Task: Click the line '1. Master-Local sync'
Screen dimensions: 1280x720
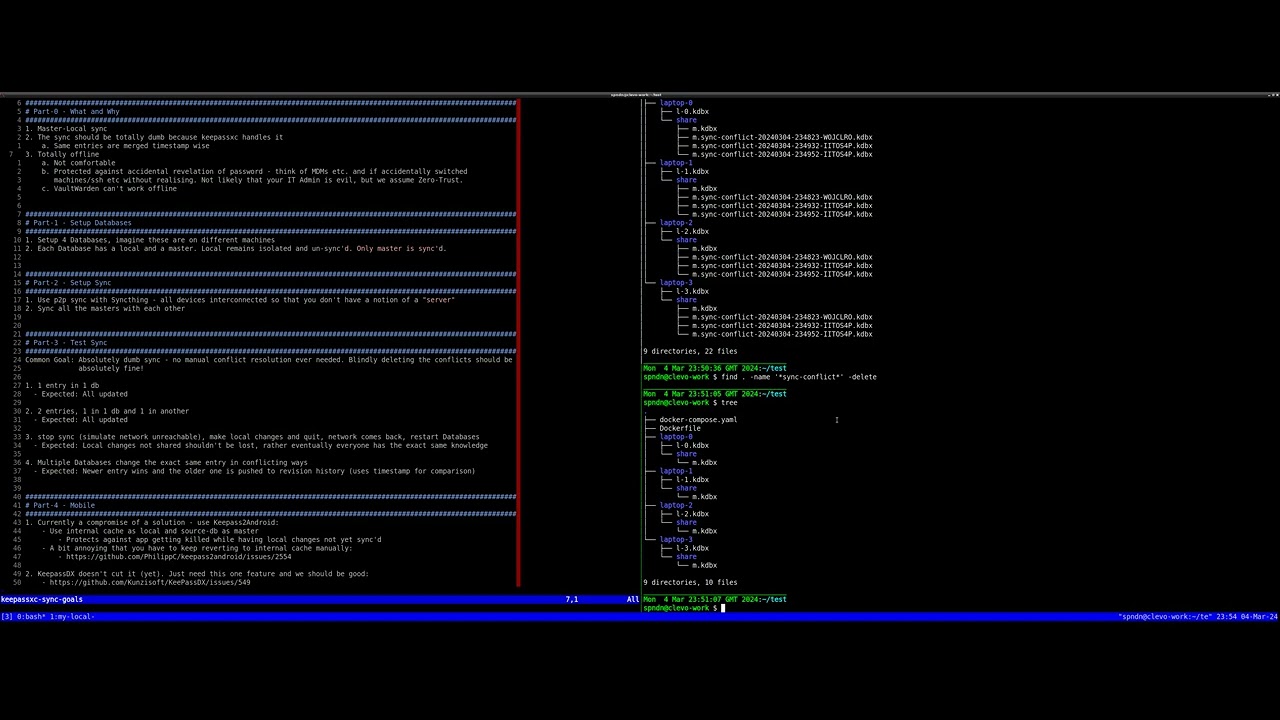Action: (x=66, y=129)
